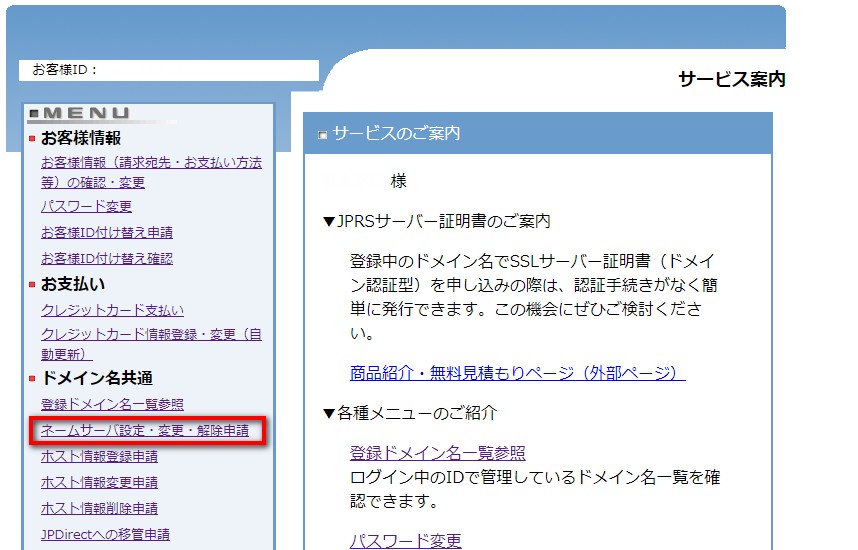Go to クレジットカード支払い page
The width and height of the screenshot is (858, 550).
point(112,310)
